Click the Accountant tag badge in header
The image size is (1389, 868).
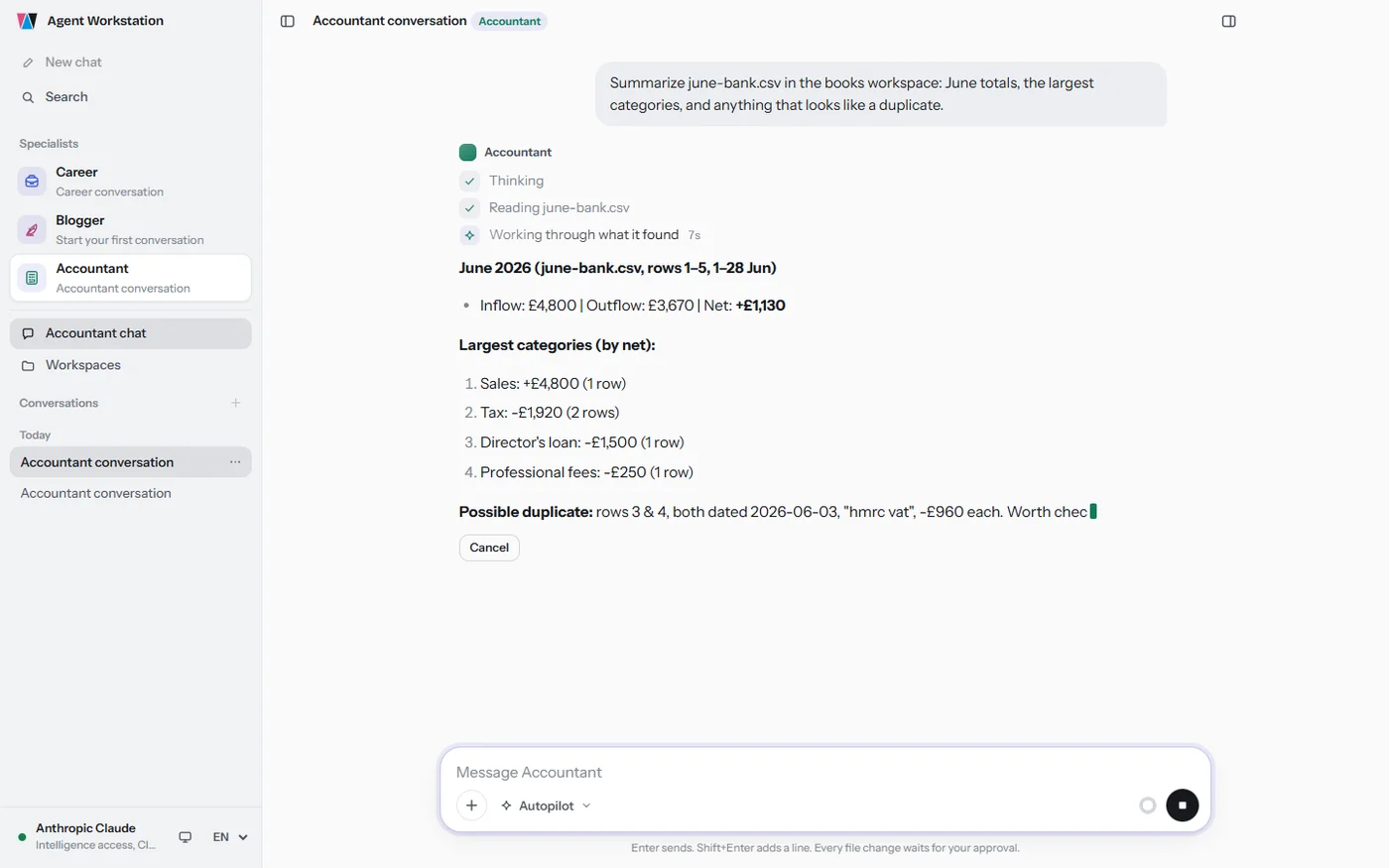tap(510, 21)
